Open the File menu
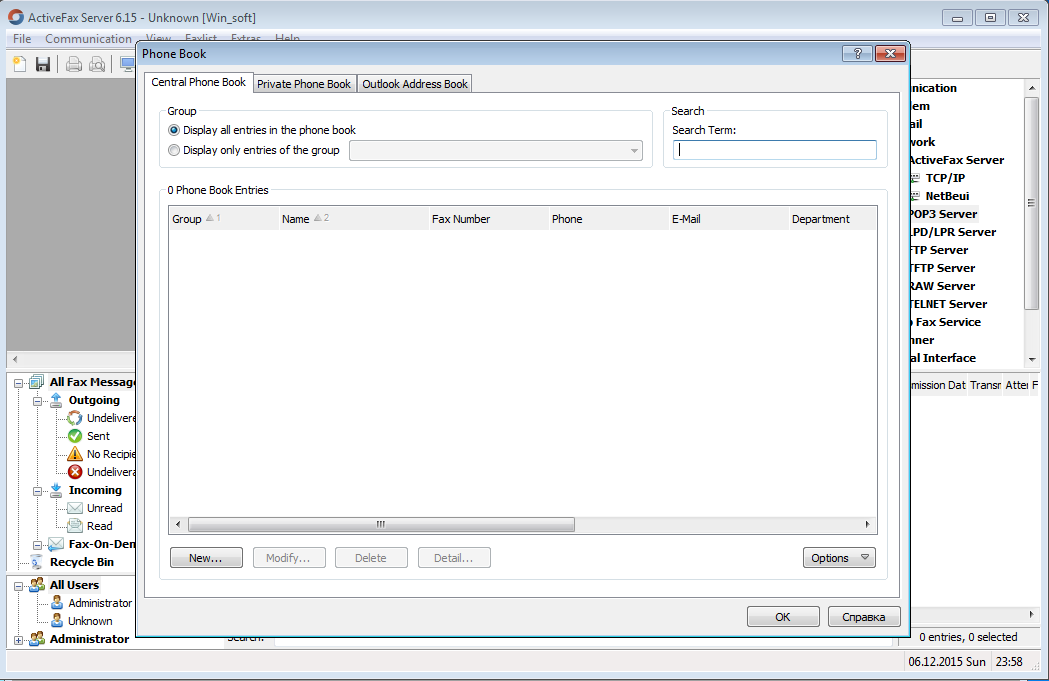This screenshot has height=681, width=1049. coord(22,38)
